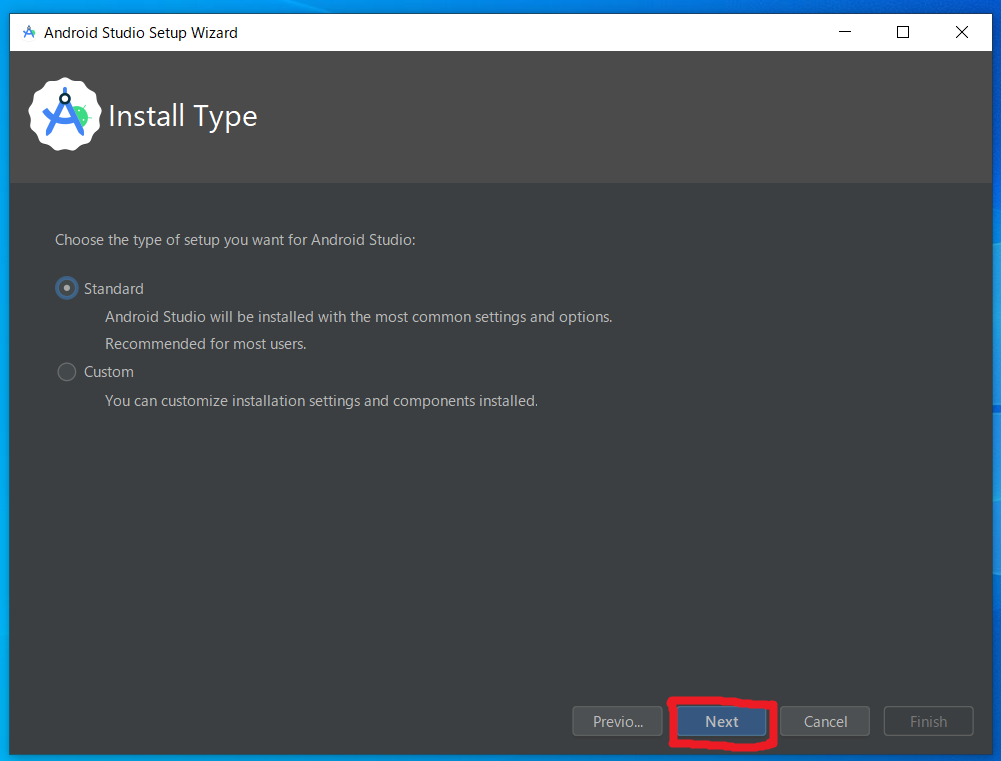The width and height of the screenshot is (1001, 761).
Task: Go back with the Previo... button
Action: [617, 721]
